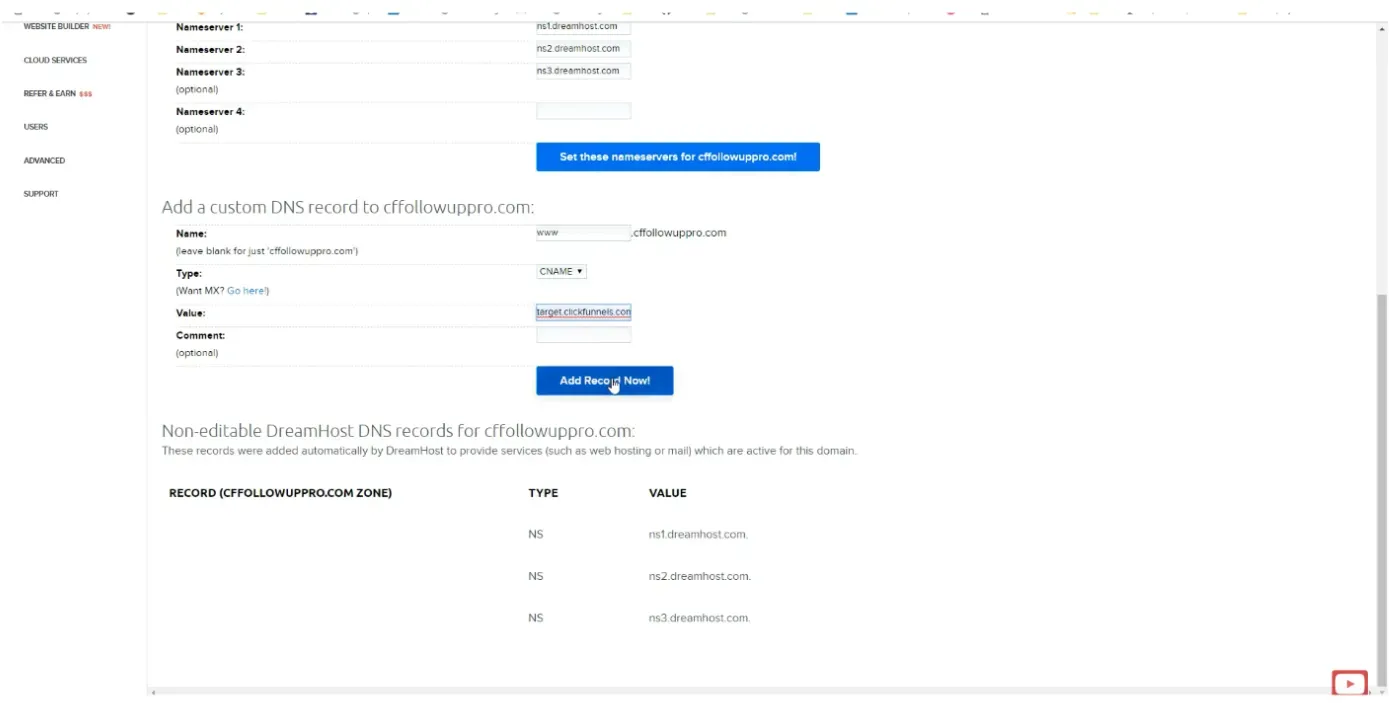Click the 'Add a custom DNS record' heading
Screen dimensions: 1393x703
point(348,208)
